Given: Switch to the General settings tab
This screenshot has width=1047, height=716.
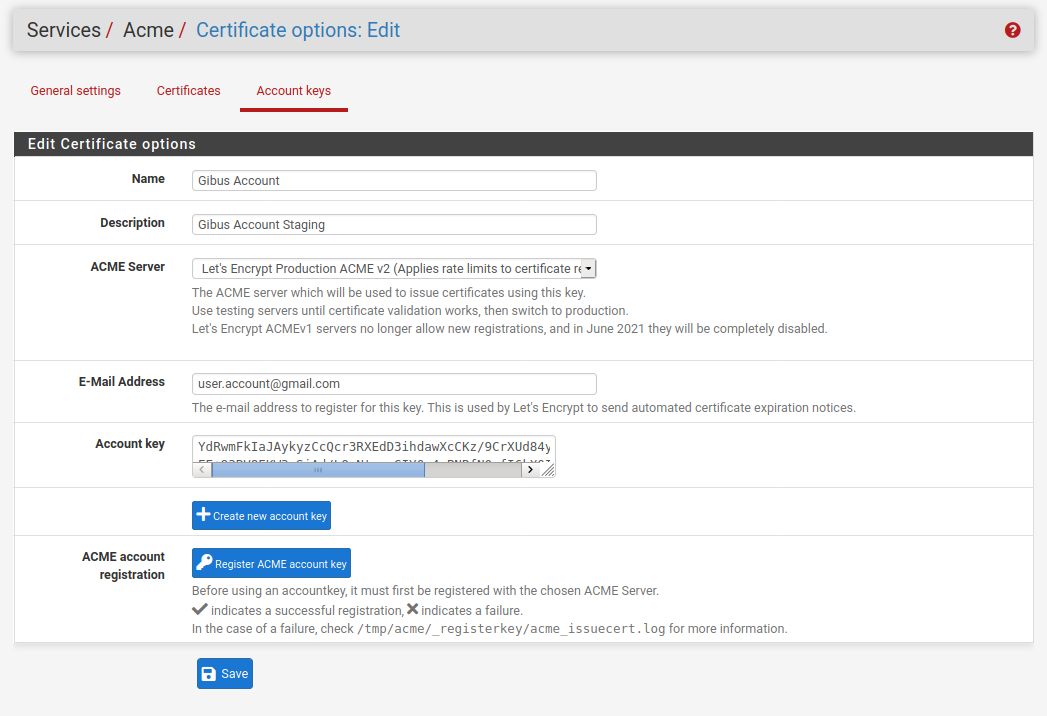Looking at the screenshot, I should (x=75, y=91).
